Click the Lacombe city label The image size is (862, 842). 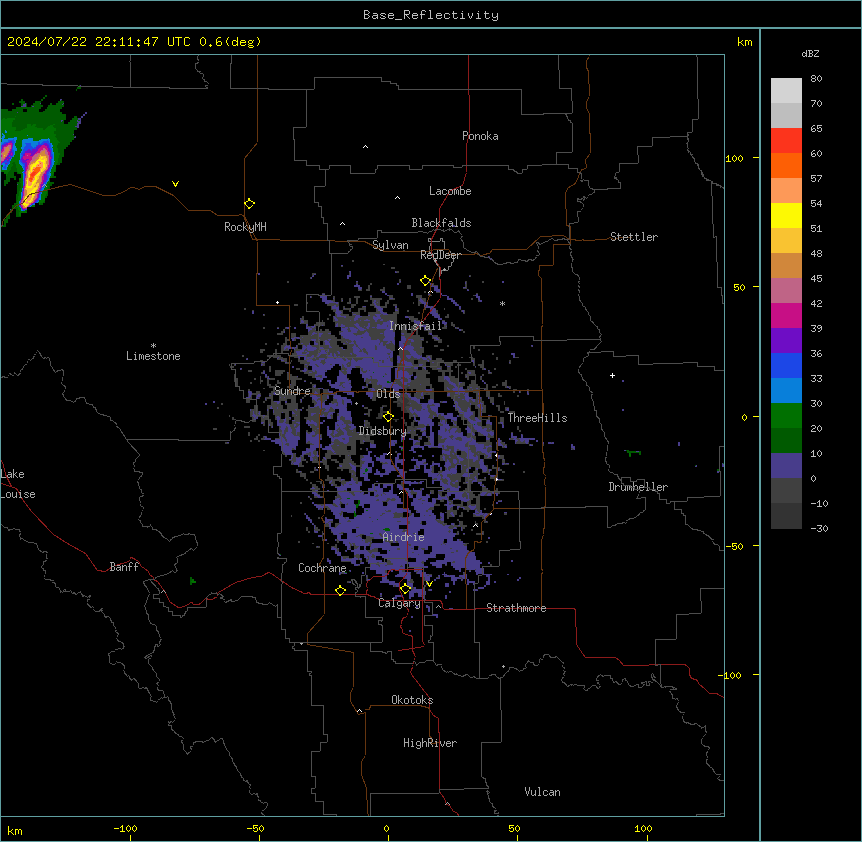450,191
